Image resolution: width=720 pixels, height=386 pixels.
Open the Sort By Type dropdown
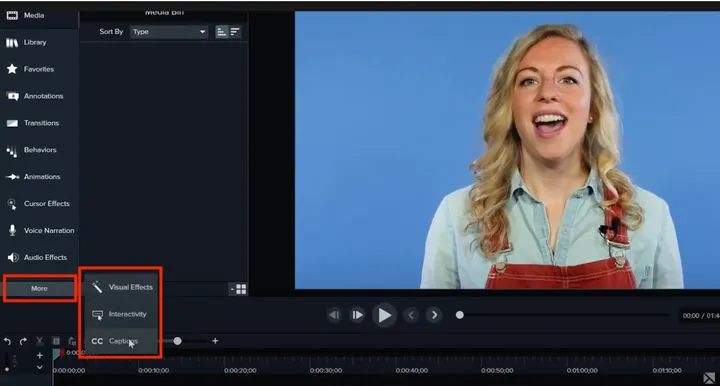169,32
